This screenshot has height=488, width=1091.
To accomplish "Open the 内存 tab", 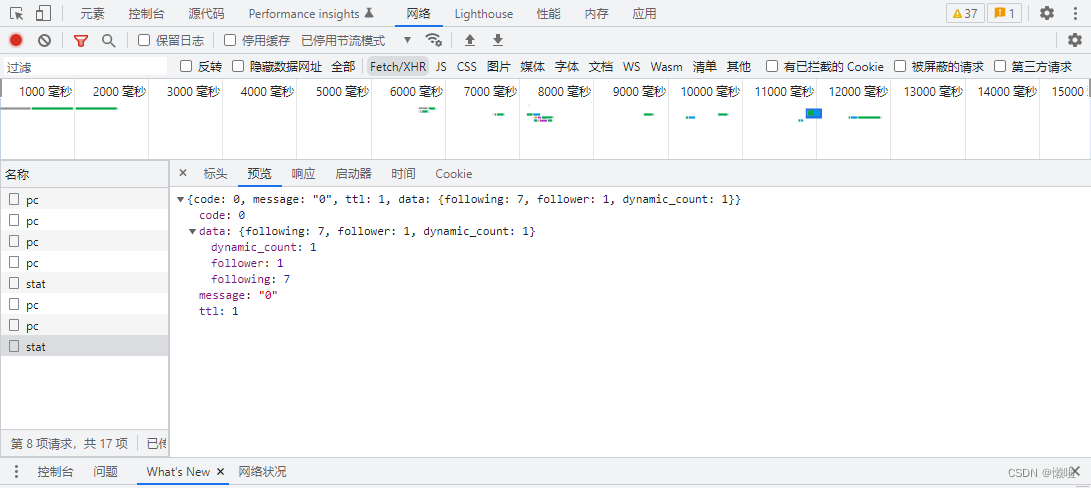I will pyautogui.click(x=596, y=13).
